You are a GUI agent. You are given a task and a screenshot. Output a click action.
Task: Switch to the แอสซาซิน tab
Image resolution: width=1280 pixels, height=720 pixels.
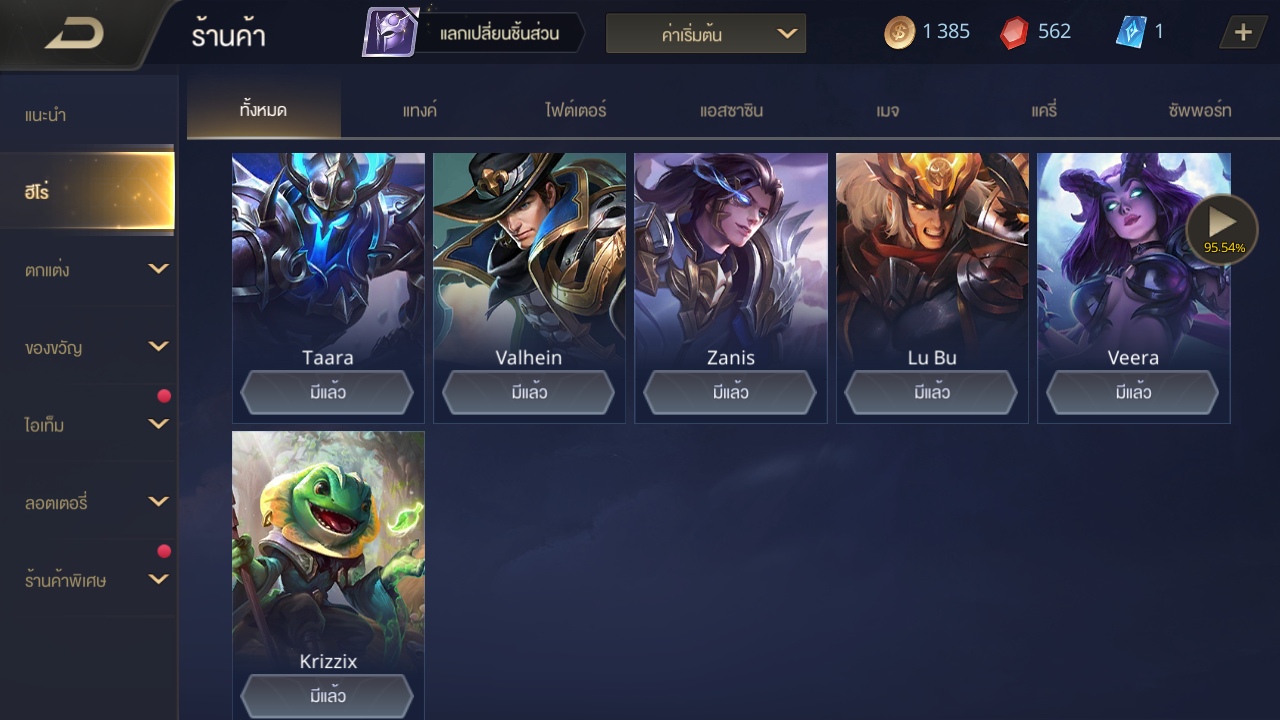coord(731,110)
